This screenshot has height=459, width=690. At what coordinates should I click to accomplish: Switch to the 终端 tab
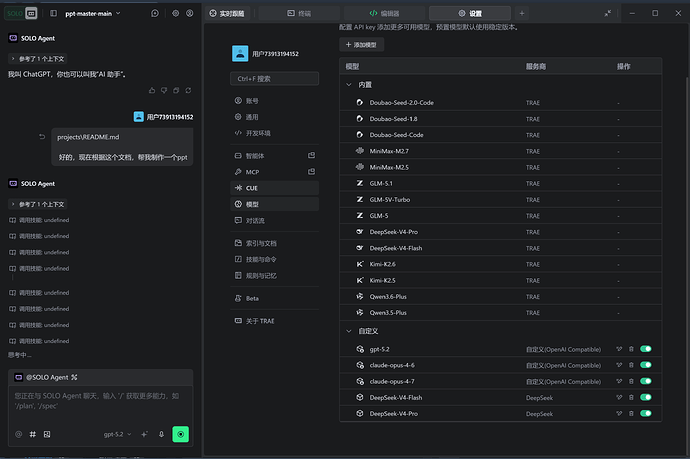tap(299, 13)
